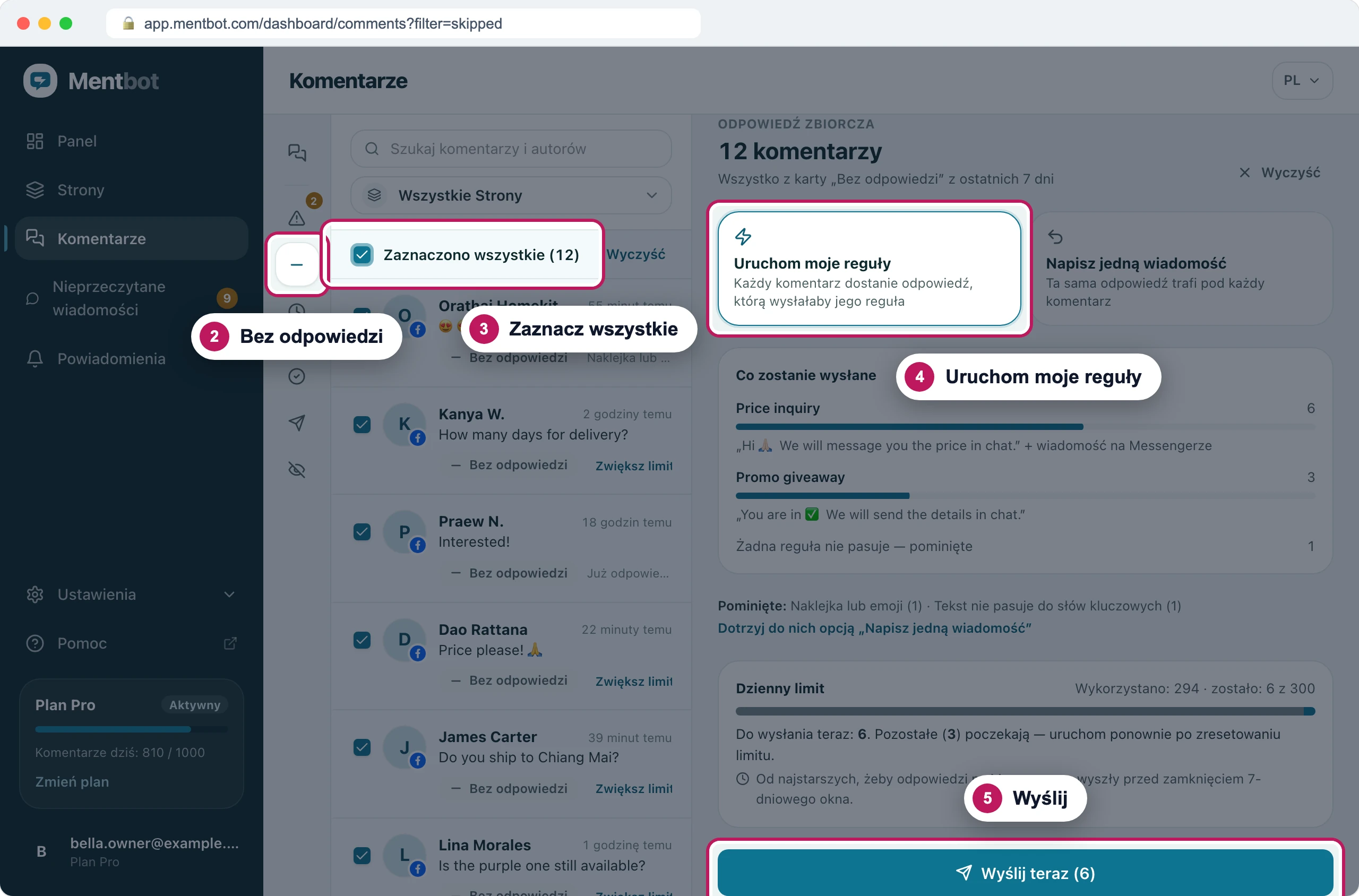Uncheck the Praew N. comment checkbox
The image size is (1359, 896).
click(x=362, y=531)
